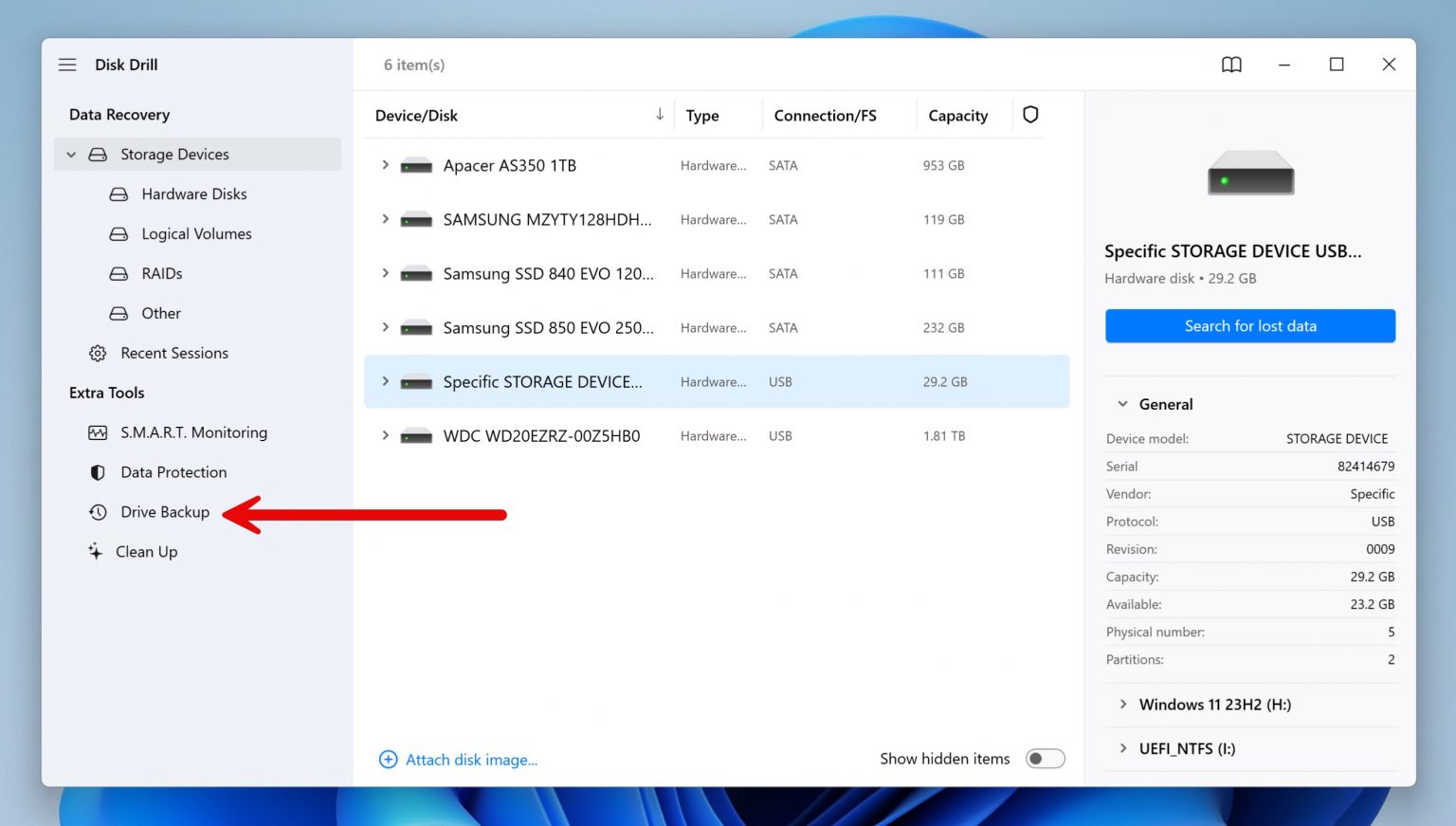Select the 232 GB capacity cell
This screenshot has width=1456, height=826.
point(944,328)
